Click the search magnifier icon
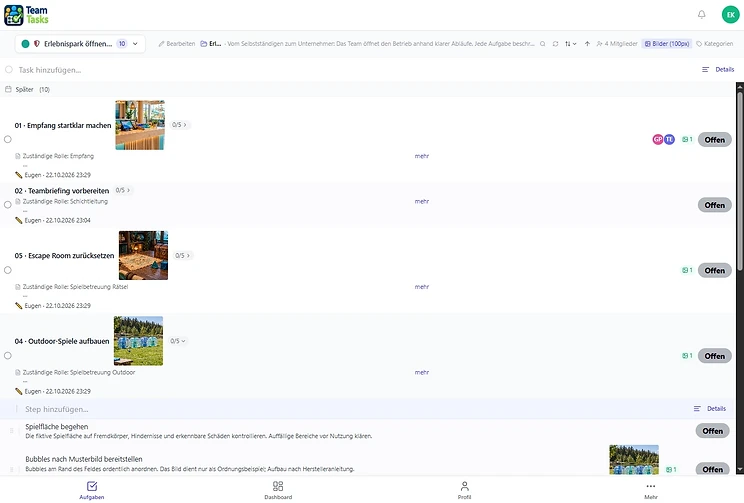 coord(542,44)
